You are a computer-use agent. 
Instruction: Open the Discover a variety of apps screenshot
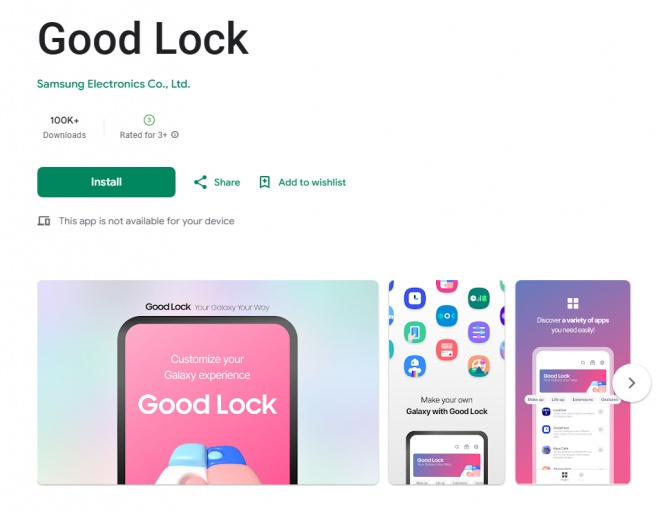coord(572,382)
